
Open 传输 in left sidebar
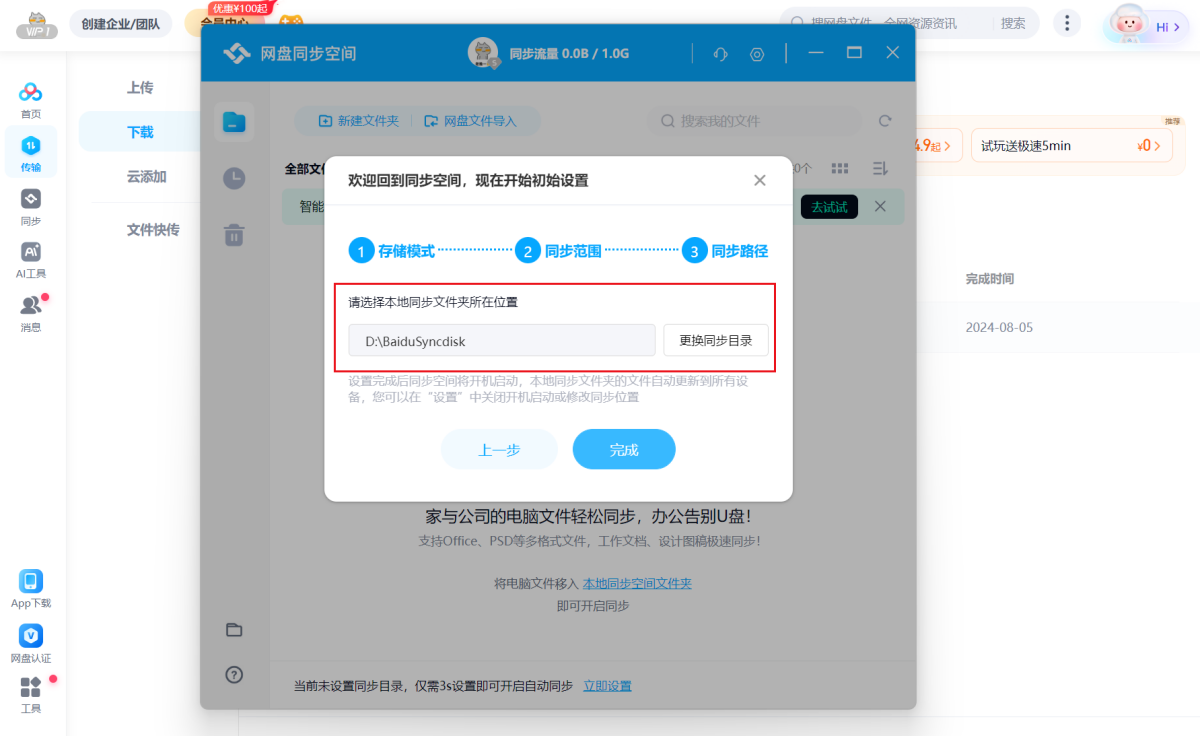point(31,153)
